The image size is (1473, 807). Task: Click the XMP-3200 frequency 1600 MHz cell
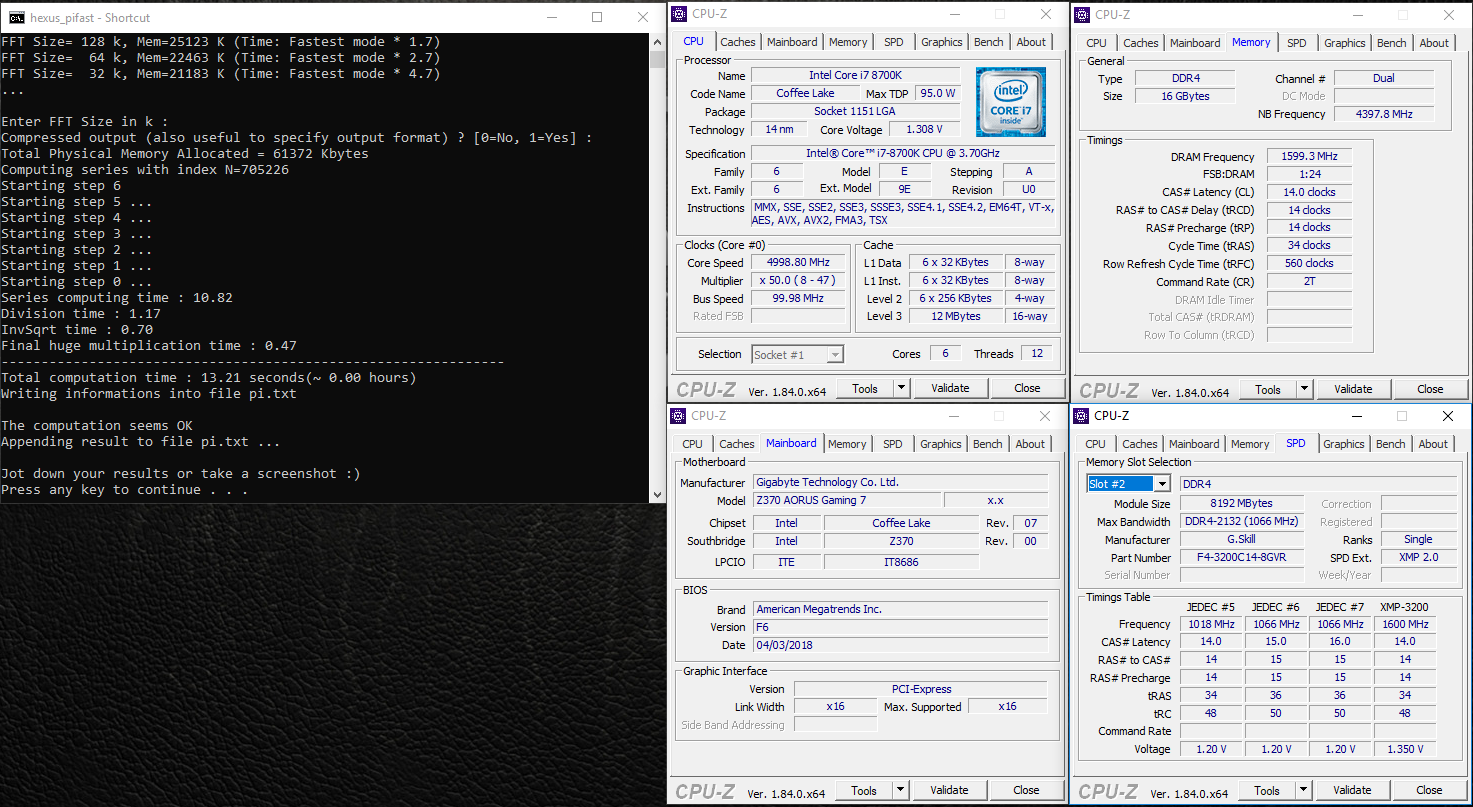point(1404,624)
